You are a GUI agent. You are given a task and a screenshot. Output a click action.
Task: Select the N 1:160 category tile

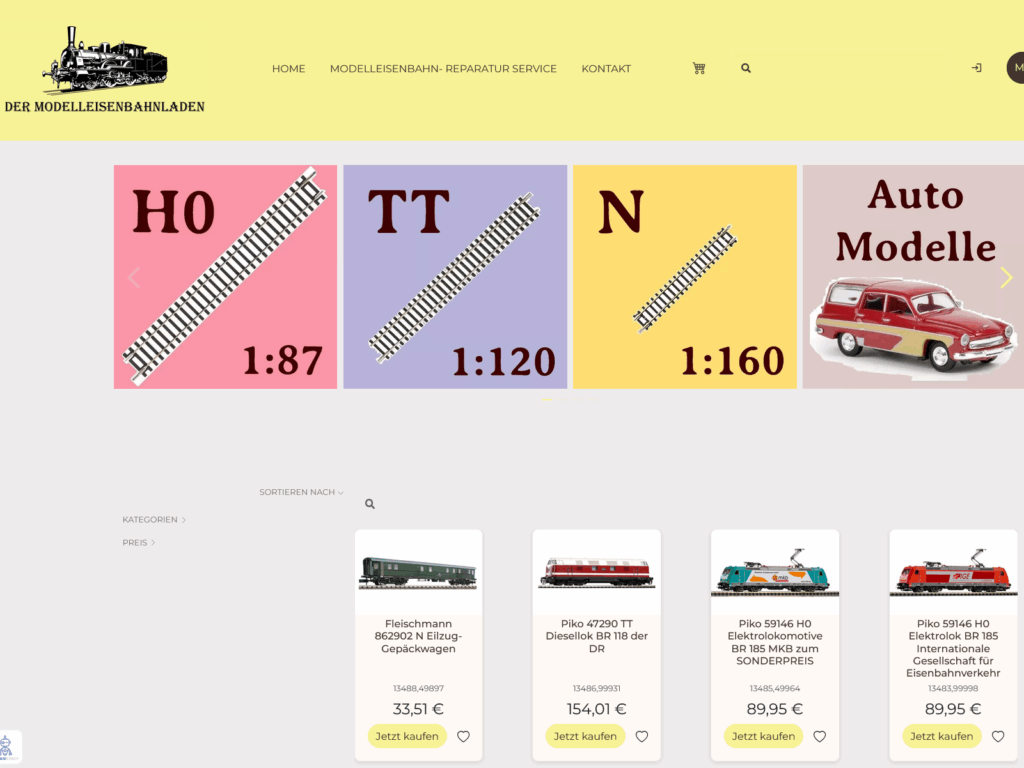click(x=684, y=277)
